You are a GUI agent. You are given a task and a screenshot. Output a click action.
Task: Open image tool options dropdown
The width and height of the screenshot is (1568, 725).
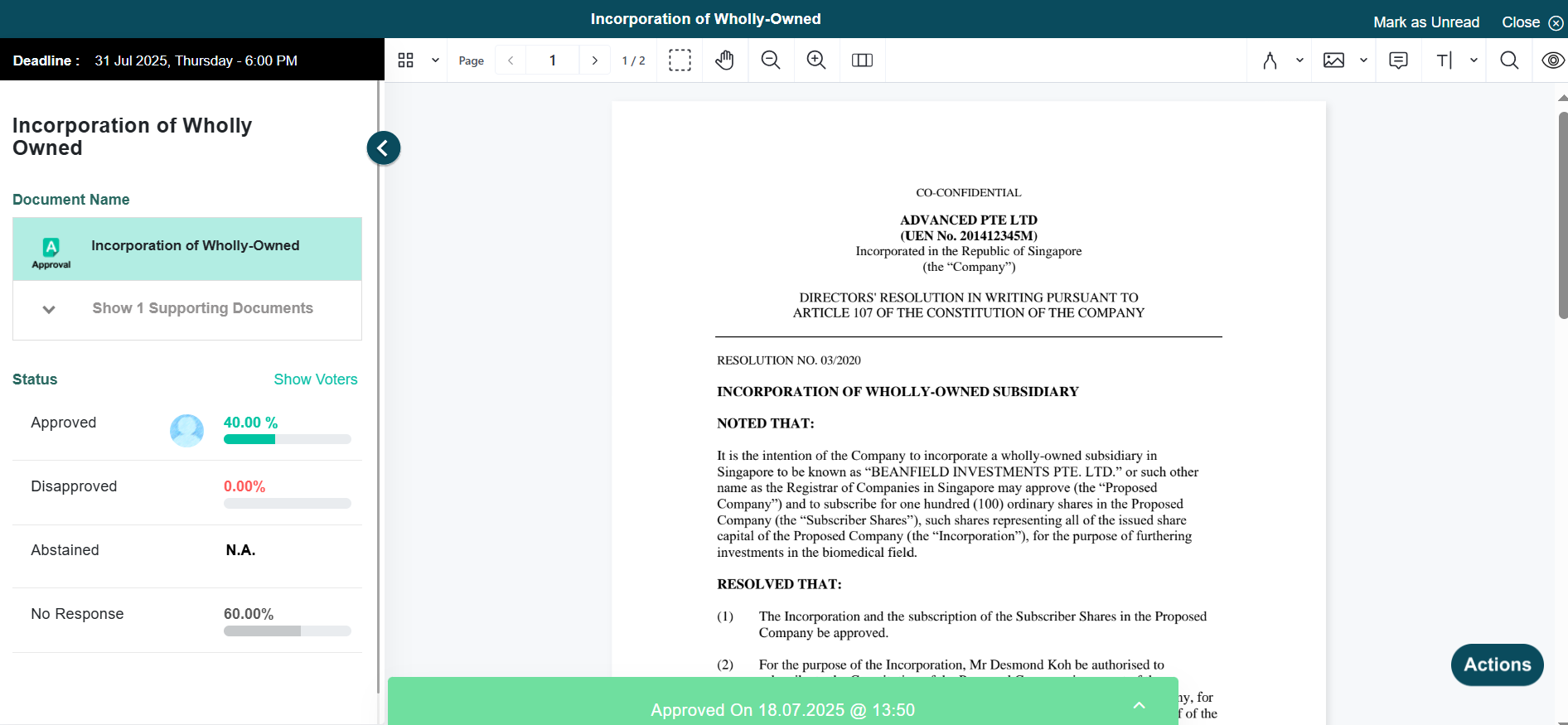pos(1363,60)
